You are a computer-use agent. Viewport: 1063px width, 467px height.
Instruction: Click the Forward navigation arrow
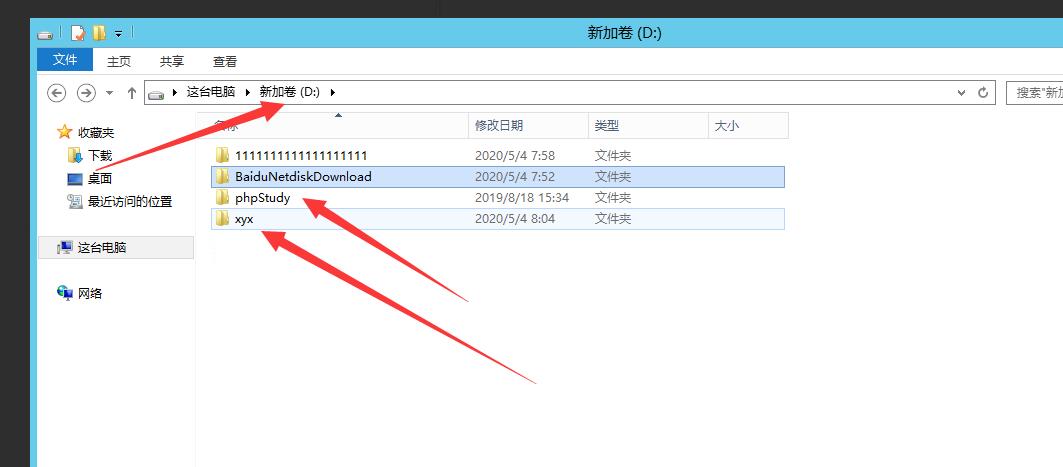tap(87, 92)
